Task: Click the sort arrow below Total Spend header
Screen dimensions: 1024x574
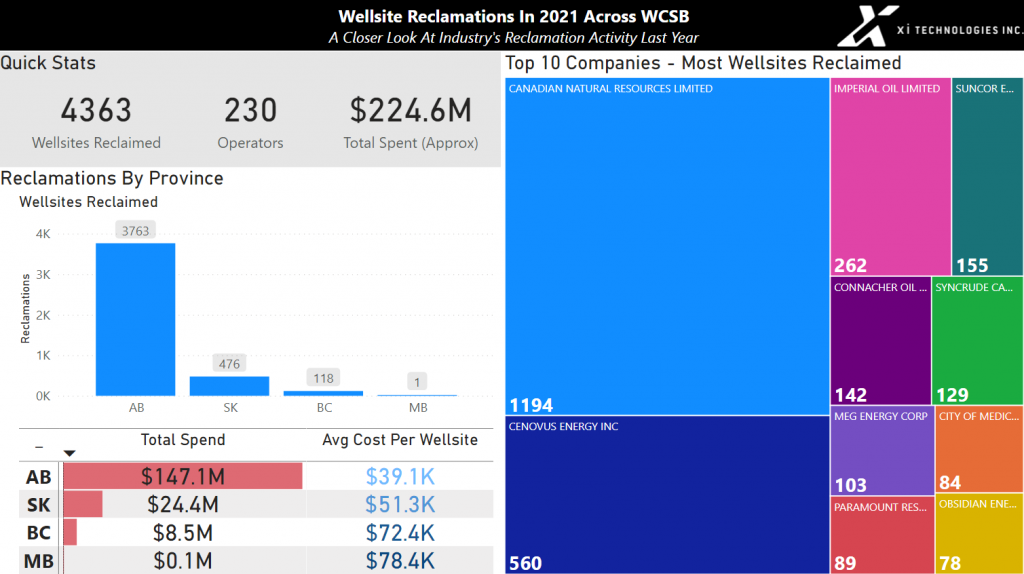Action: coord(69,453)
